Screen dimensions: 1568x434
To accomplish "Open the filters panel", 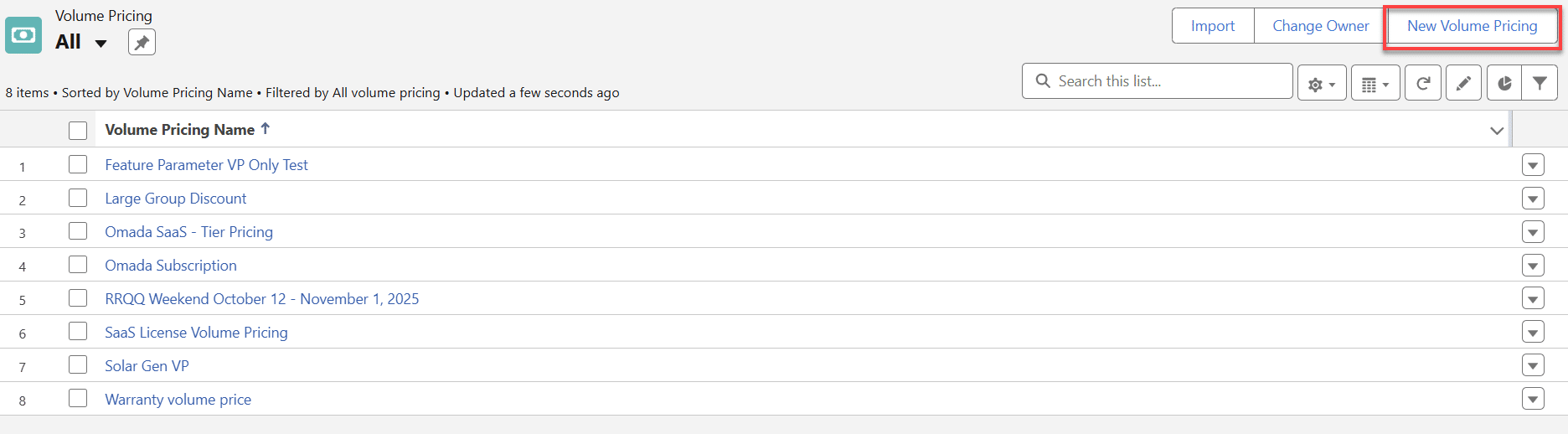I will 1540,83.
